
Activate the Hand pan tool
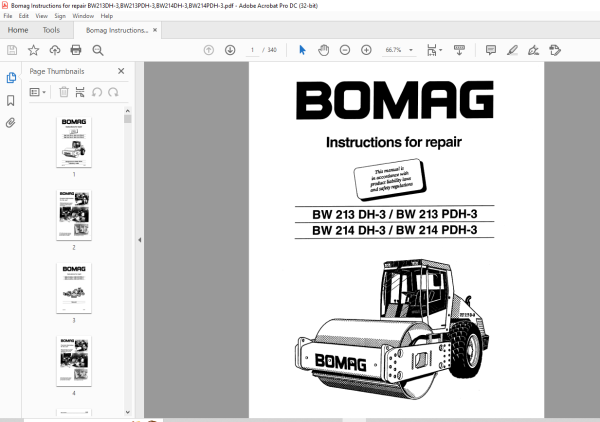[x=323, y=50]
